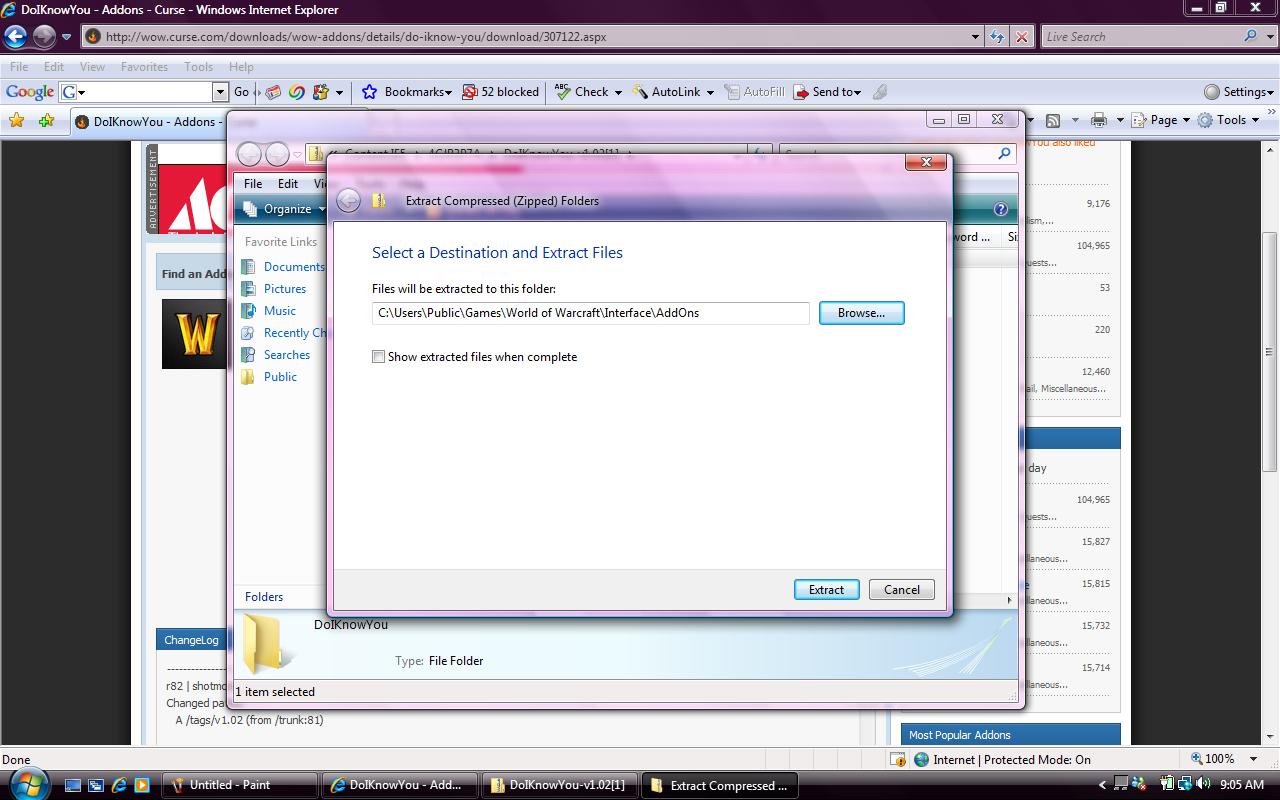Open the IE recent pages dropdown
The image size is (1280, 800).
[67, 37]
